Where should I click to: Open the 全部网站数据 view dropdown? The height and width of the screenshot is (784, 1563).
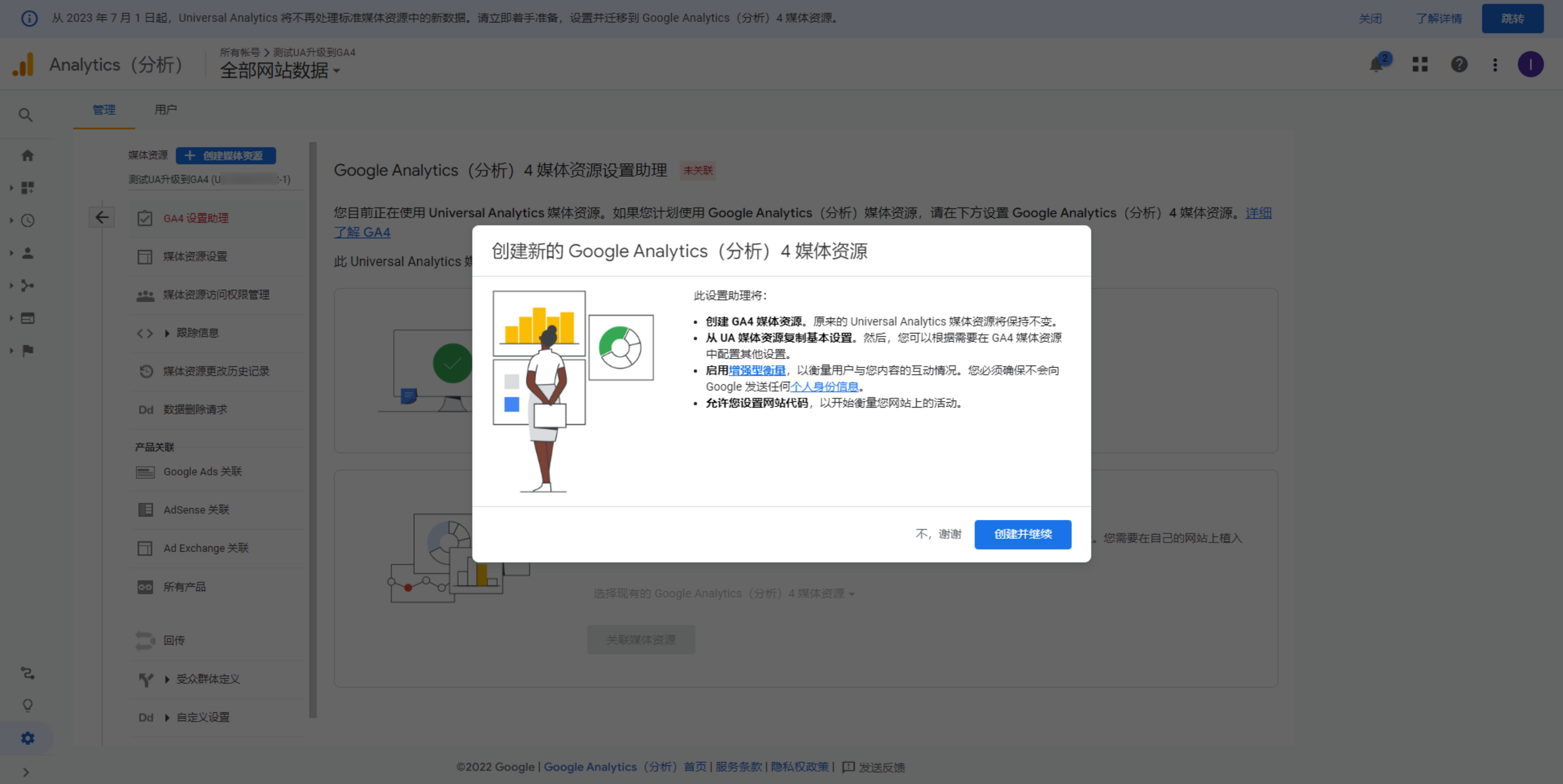[280, 71]
